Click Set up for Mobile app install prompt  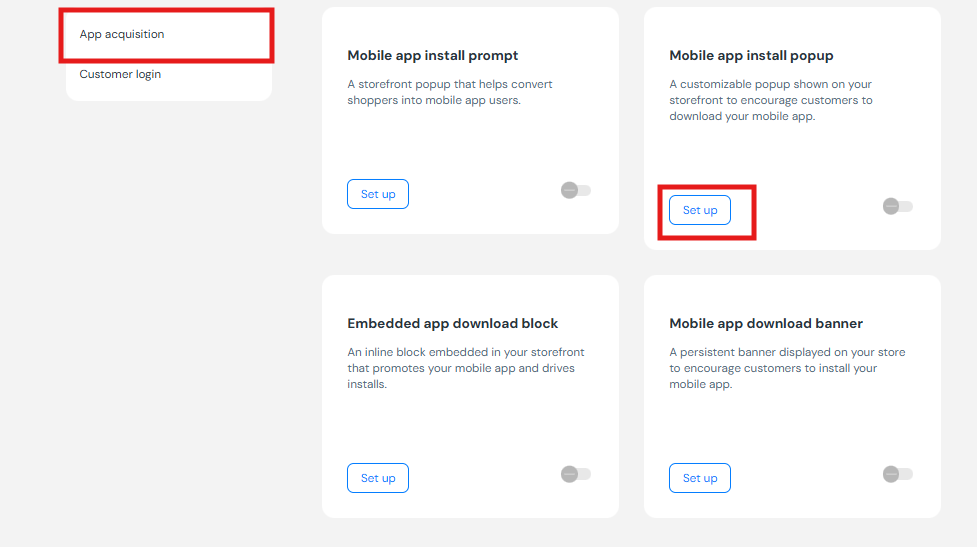click(378, 194)
